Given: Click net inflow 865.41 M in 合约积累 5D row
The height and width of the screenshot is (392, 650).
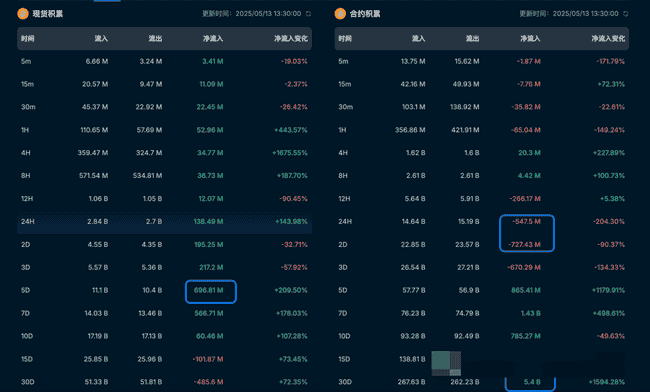Looking at the screenshot, I should [526, 290].
